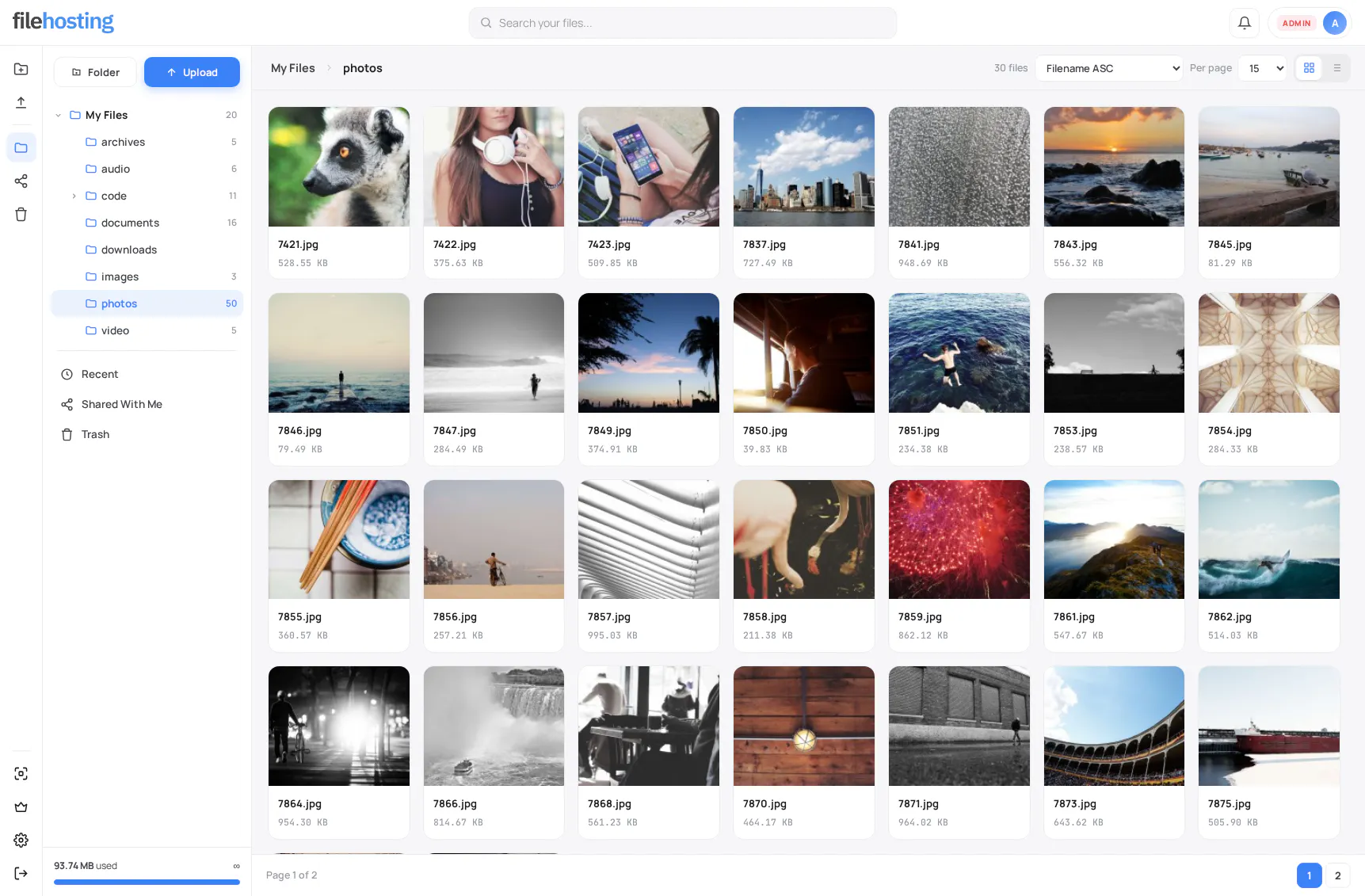Open the settings gear icon
This screenshot has height=896, width=1365.
pos(21,840)
